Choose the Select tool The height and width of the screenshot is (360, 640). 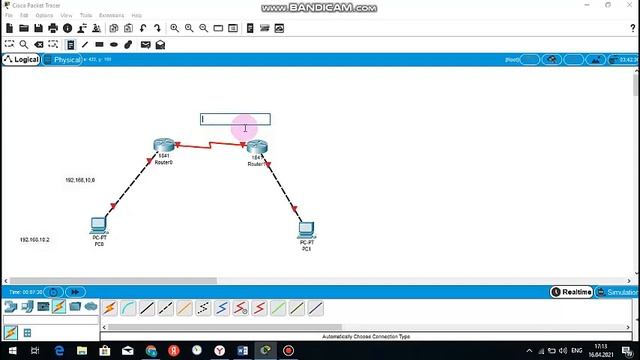pos(9,44)
